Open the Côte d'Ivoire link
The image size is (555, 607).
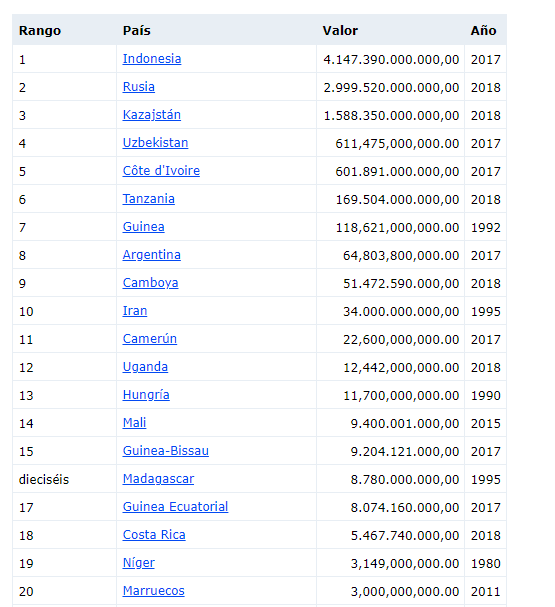pos(161,171)
